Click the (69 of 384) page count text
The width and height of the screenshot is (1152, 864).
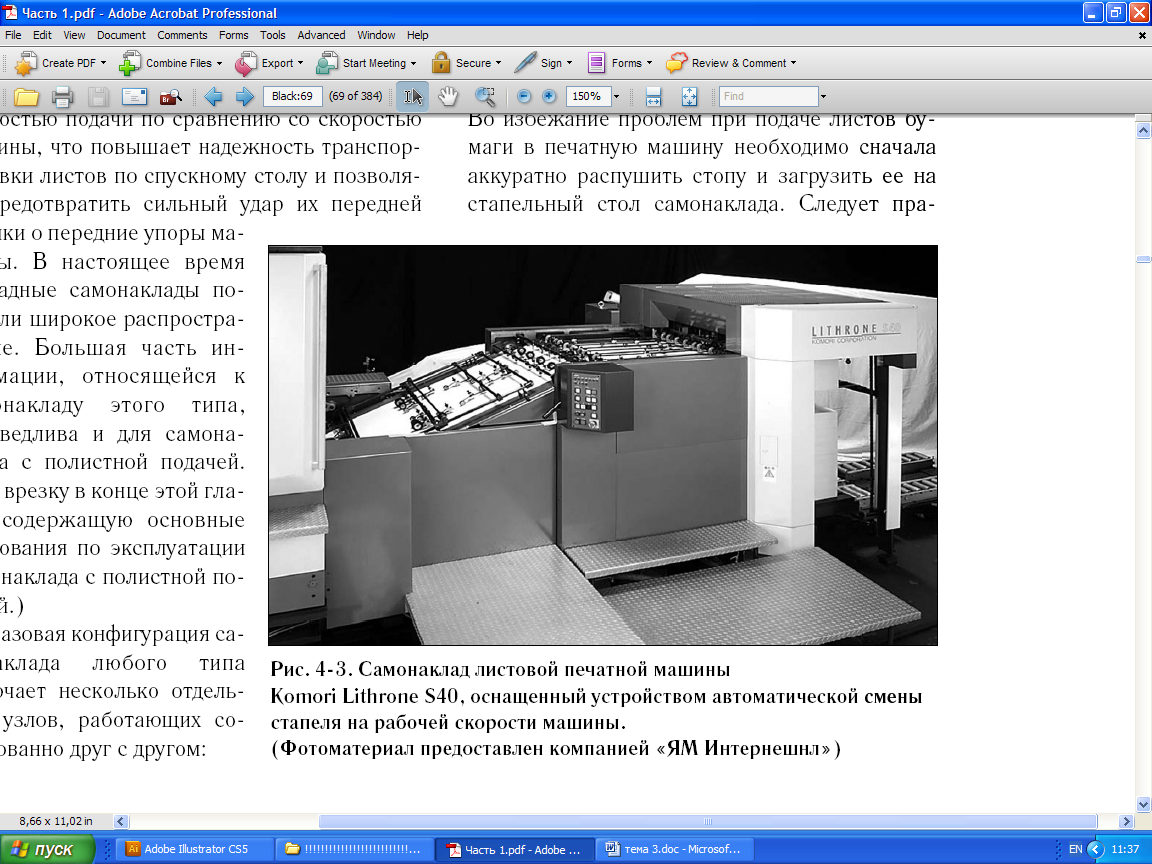click(x=356, y=96)
